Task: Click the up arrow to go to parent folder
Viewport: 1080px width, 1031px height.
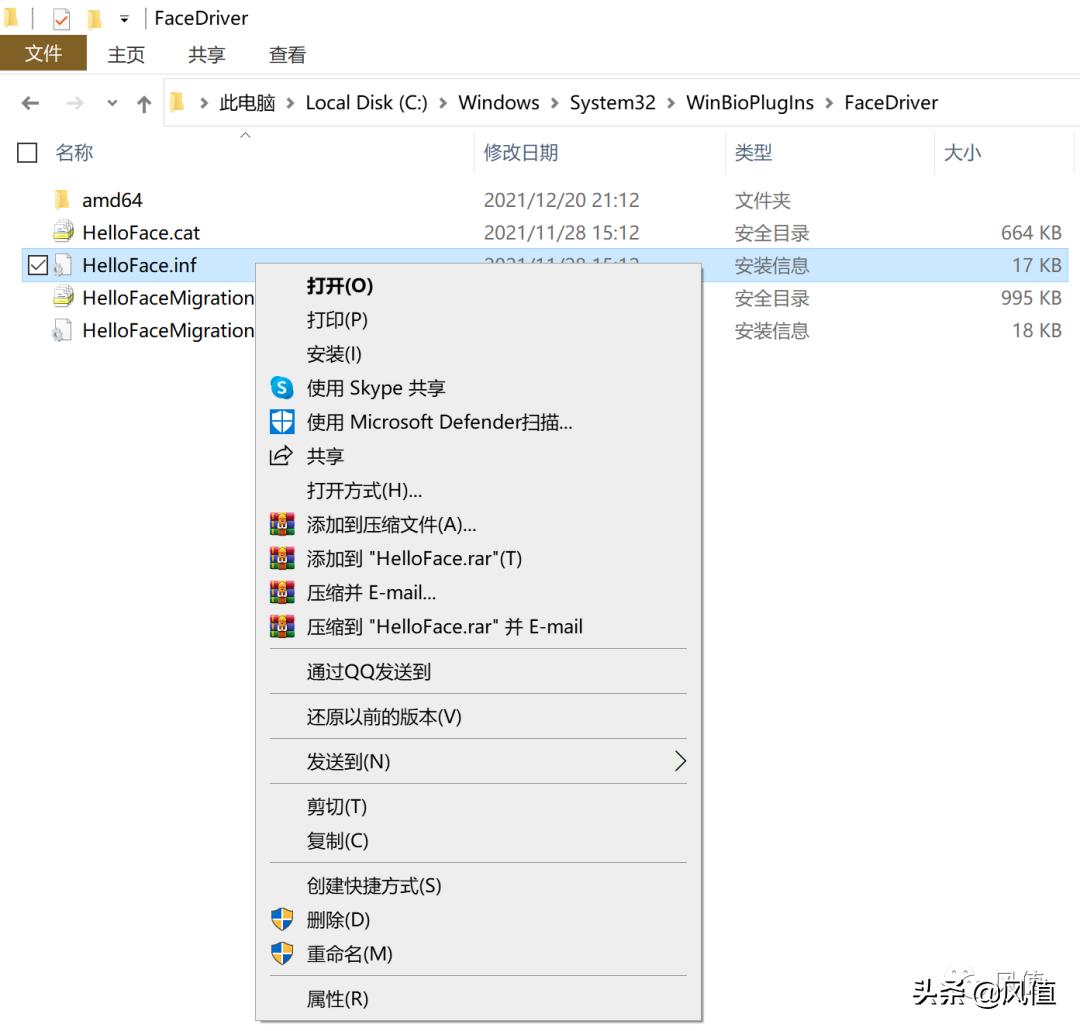Action: [145, 102]
